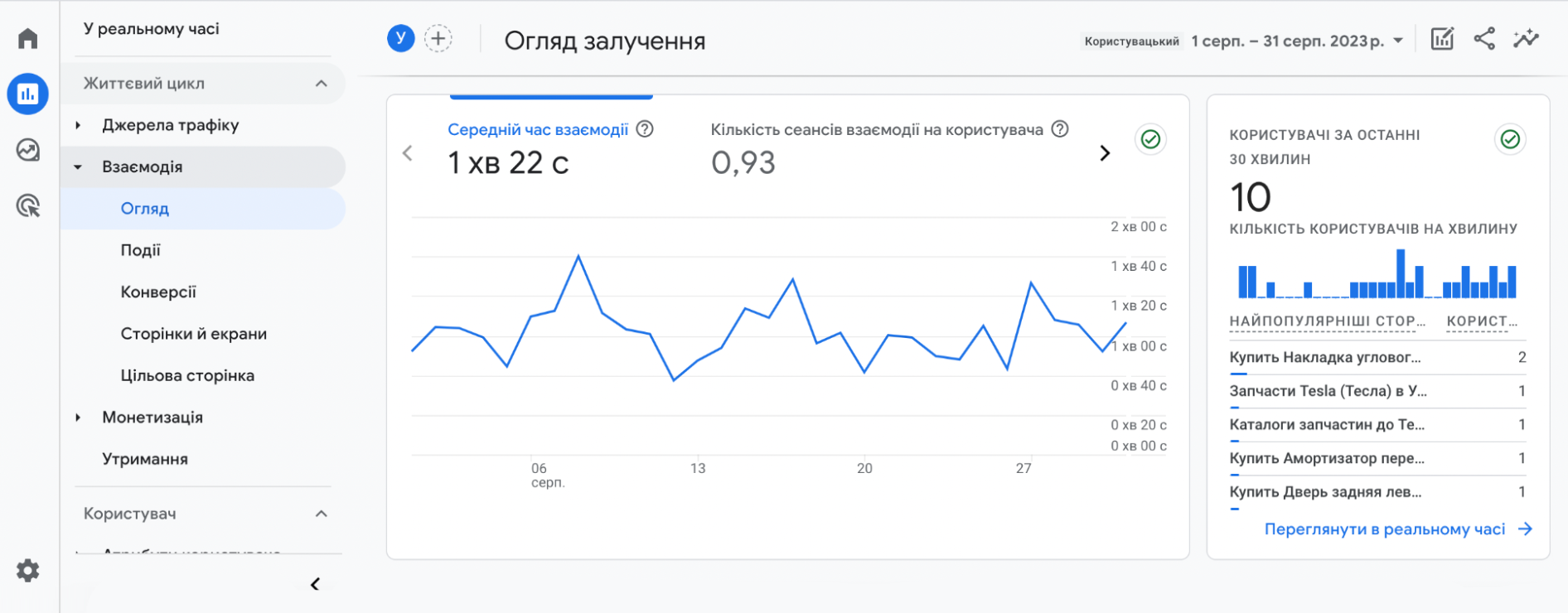Open the Insights sparkline icon
The height and width of the screenshot is (613, 1568).
(x=1525, y=39)
